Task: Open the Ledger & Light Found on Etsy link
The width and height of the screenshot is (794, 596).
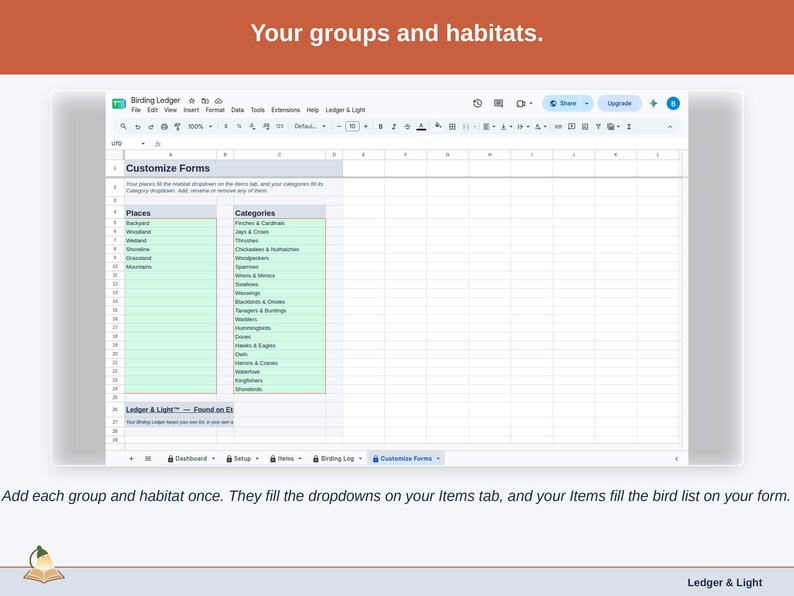Action: [179, 410]
